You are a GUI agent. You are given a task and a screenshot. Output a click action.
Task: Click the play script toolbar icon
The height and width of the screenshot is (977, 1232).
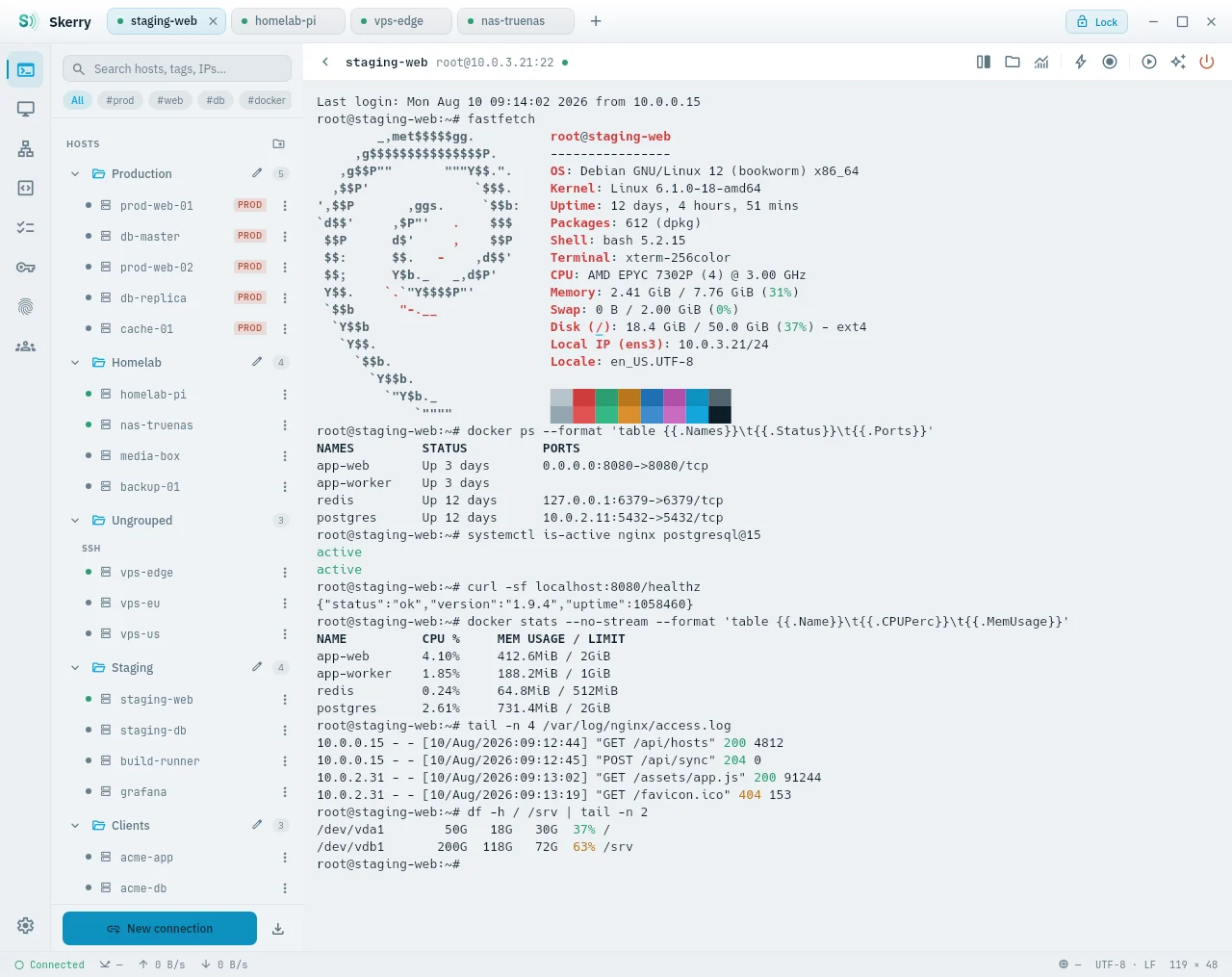[x=1149, y=62]
